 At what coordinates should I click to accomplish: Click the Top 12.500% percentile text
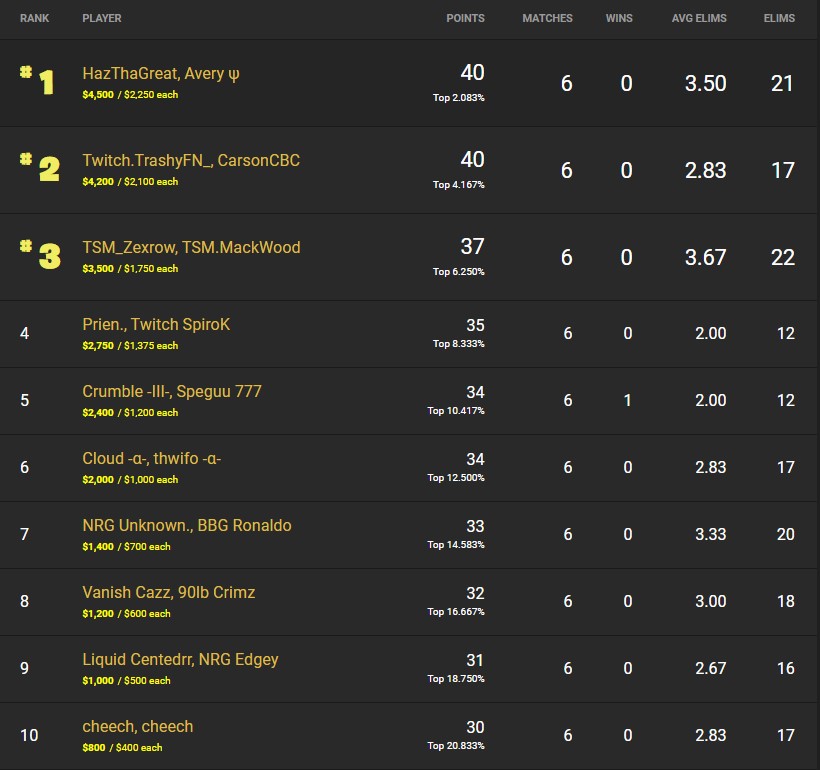point(456,478)
